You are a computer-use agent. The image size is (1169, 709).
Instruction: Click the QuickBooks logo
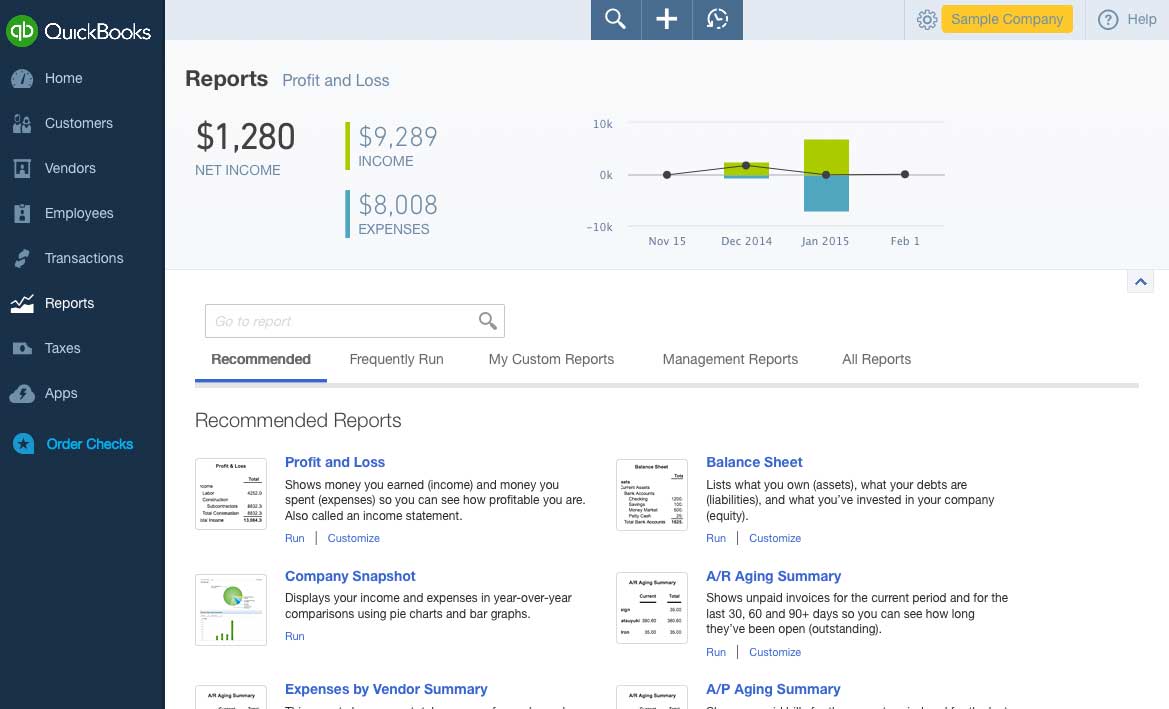78,31
